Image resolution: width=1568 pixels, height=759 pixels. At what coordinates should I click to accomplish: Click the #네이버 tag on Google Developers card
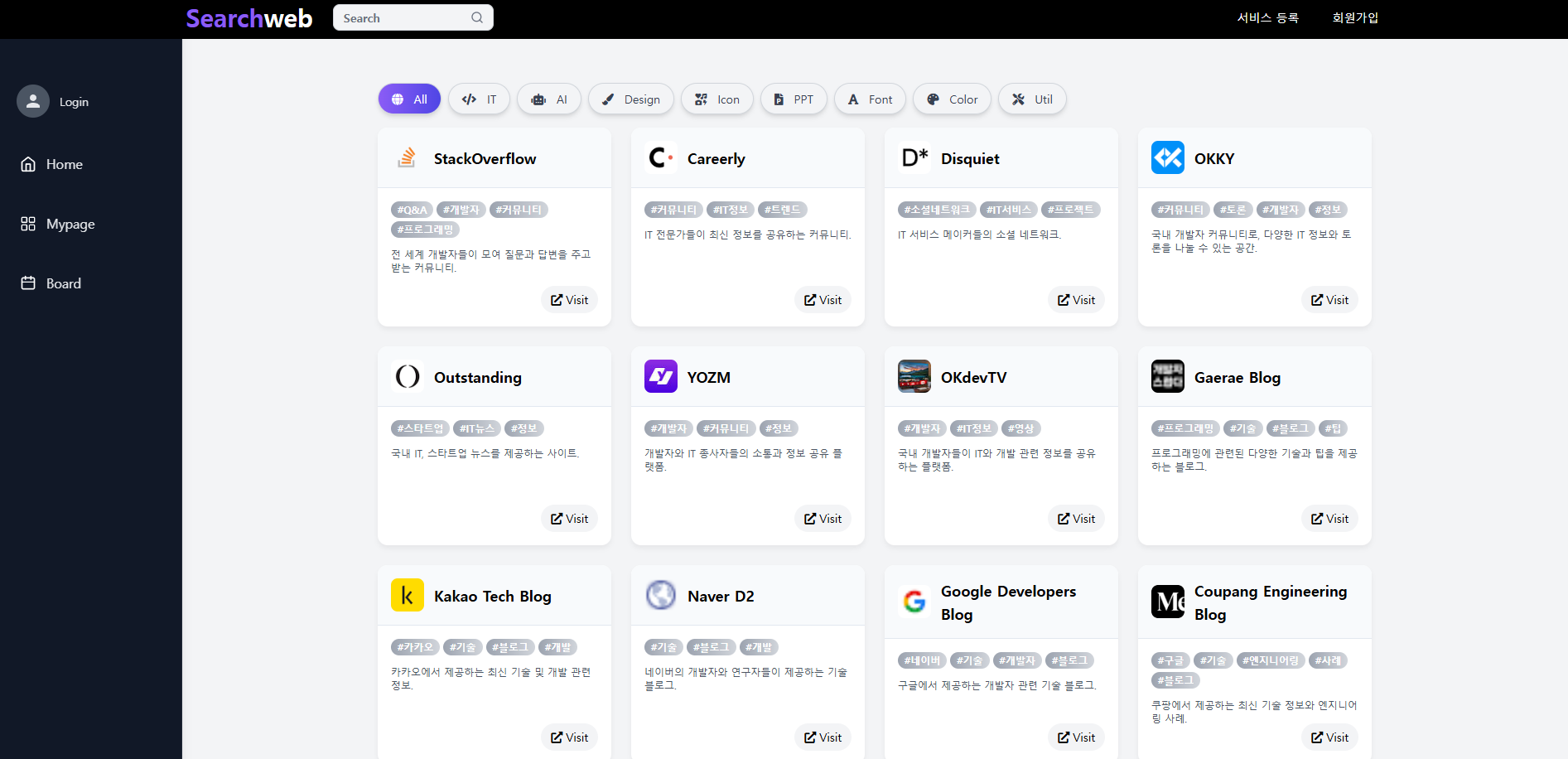(922, 660)
